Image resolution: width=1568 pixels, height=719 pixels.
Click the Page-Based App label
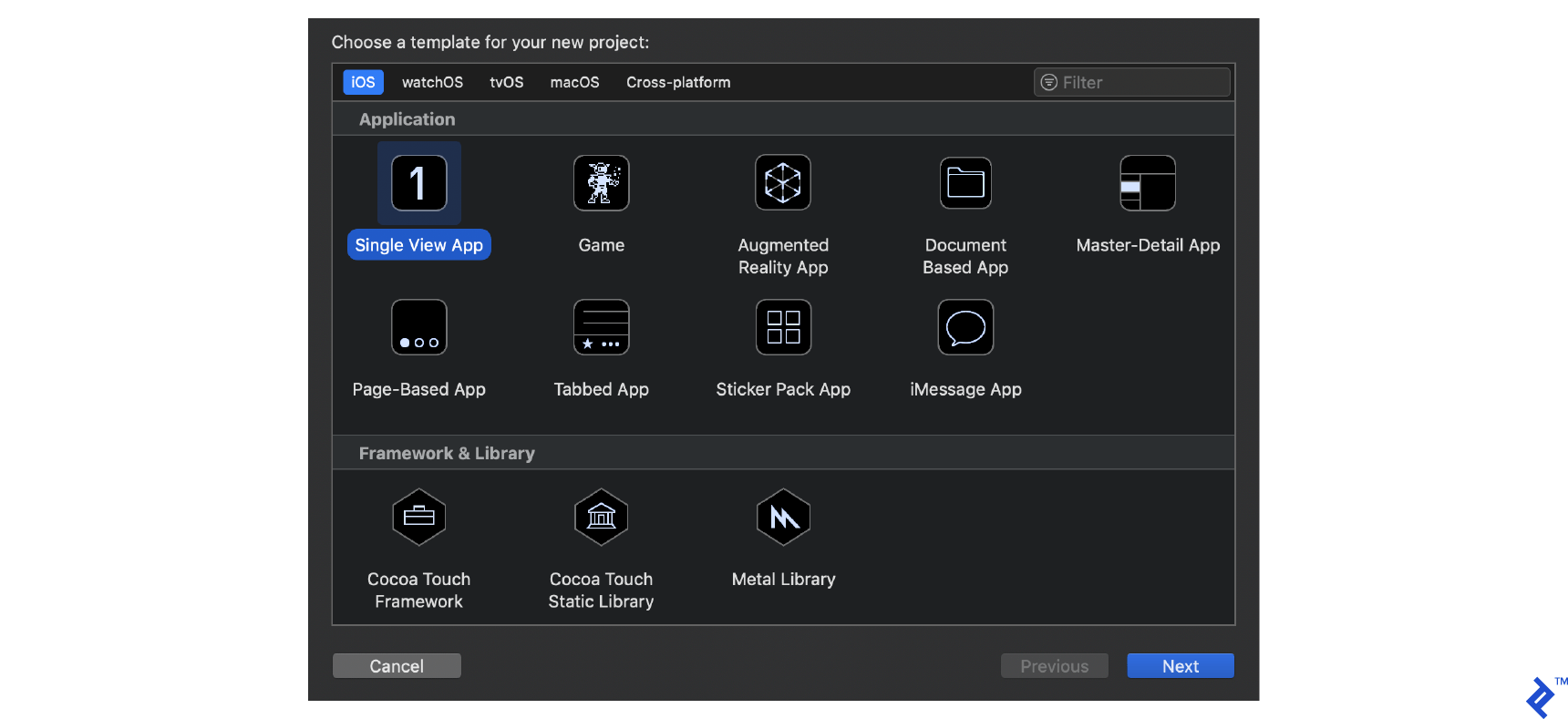pos(419,389)
